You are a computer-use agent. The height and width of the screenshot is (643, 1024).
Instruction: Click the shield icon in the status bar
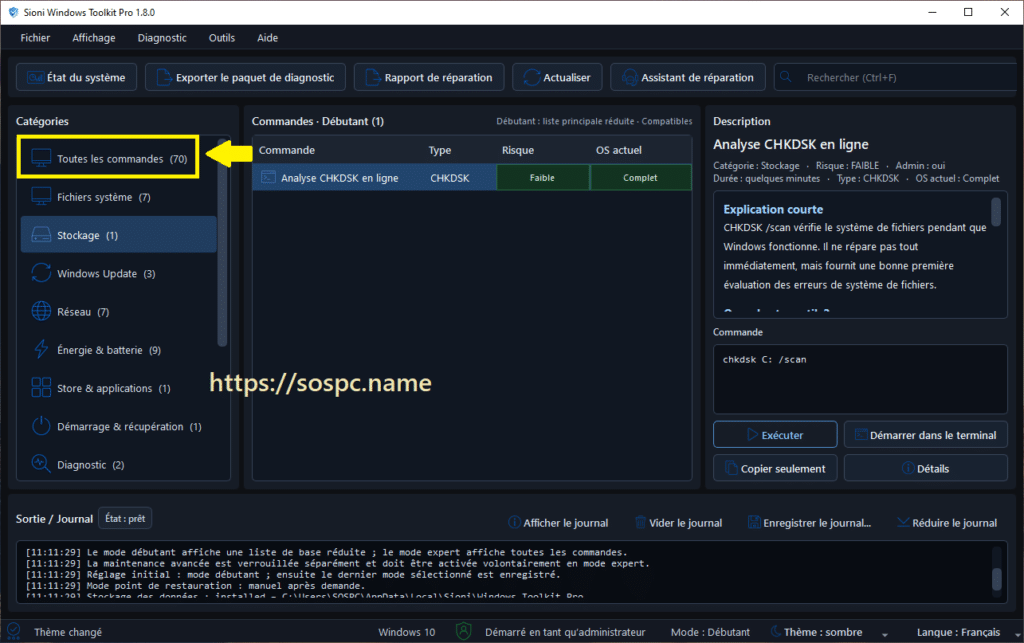click(x=464, y=631)
